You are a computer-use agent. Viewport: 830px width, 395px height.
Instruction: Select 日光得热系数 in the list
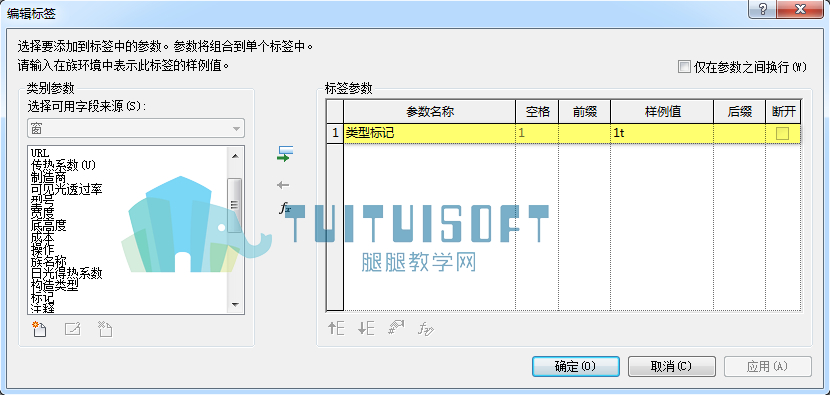[67, 274]
